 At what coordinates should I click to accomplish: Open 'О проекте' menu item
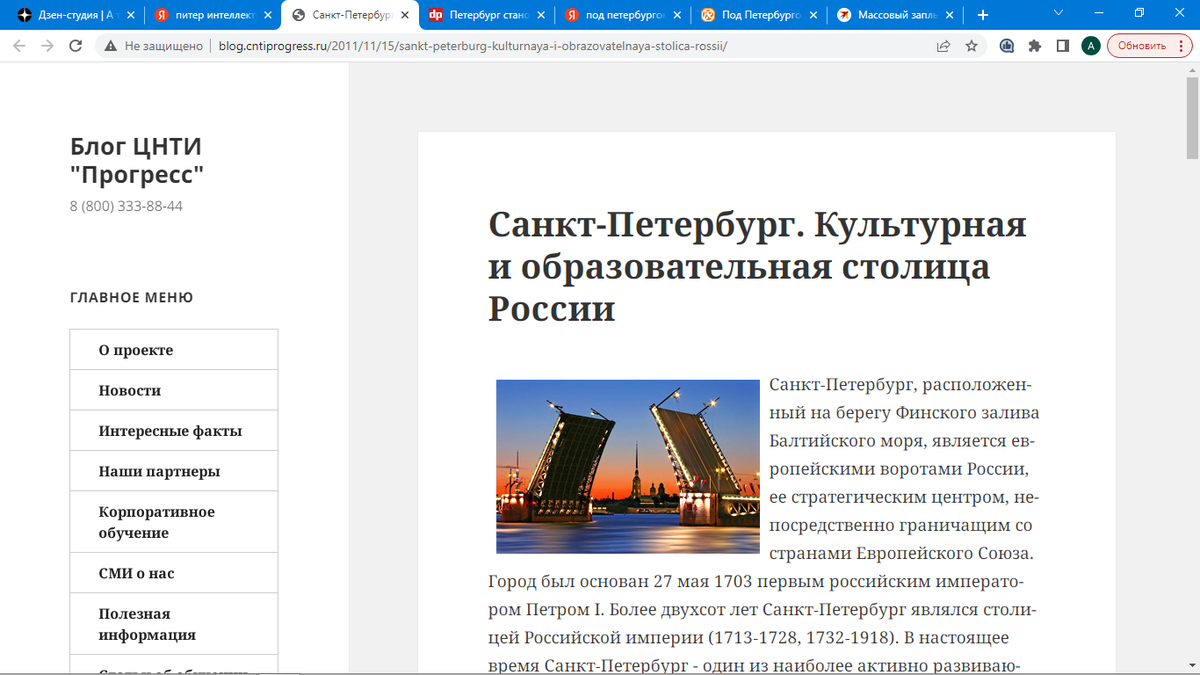pyautogui.click(x=174, y=350)
